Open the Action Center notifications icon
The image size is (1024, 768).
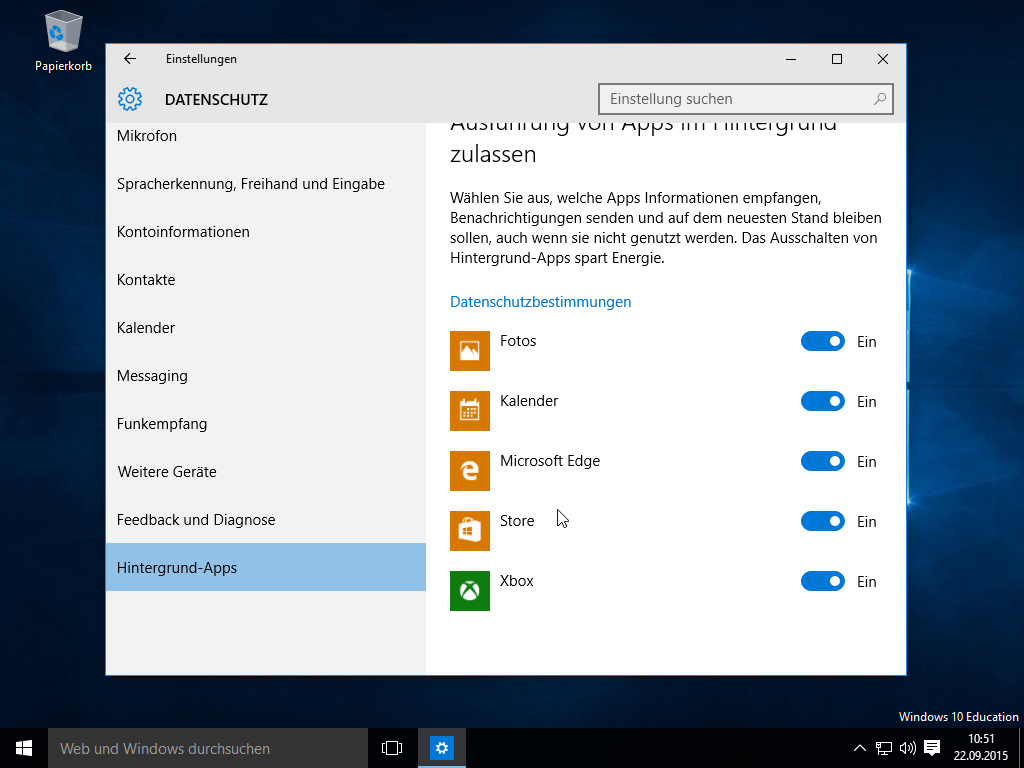click(x=932, y=748)
